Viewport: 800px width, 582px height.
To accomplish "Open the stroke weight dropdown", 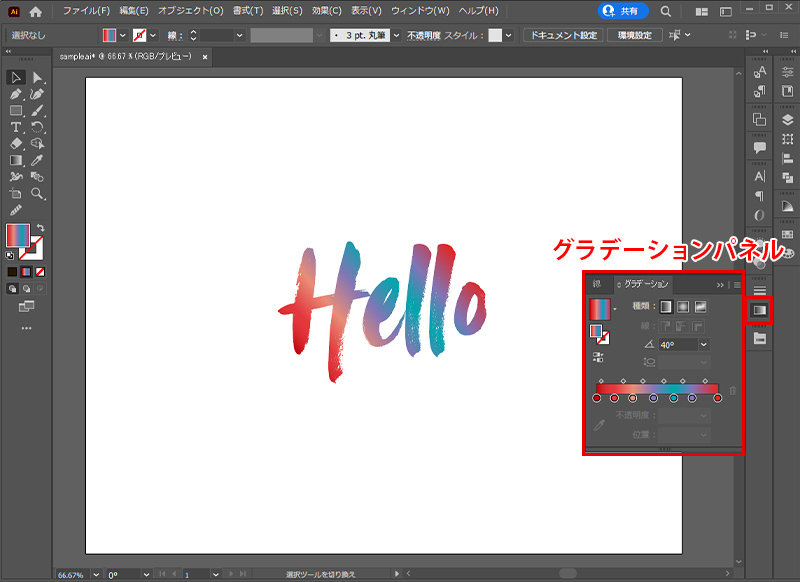I will tap(238, 34).
